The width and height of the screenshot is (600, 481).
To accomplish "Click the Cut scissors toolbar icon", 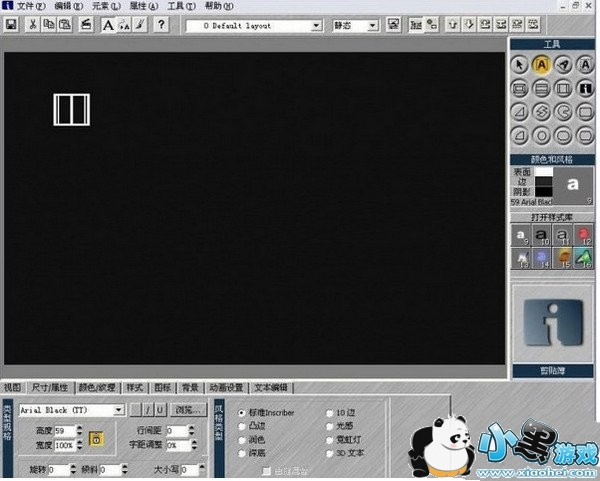I will [33, 24].
